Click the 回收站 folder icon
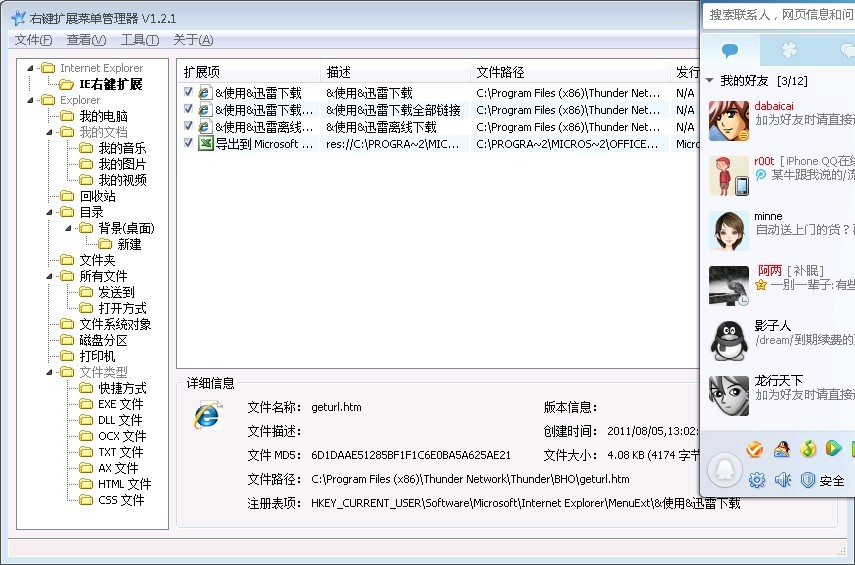855x565 pixels. (x=67, y=196)
